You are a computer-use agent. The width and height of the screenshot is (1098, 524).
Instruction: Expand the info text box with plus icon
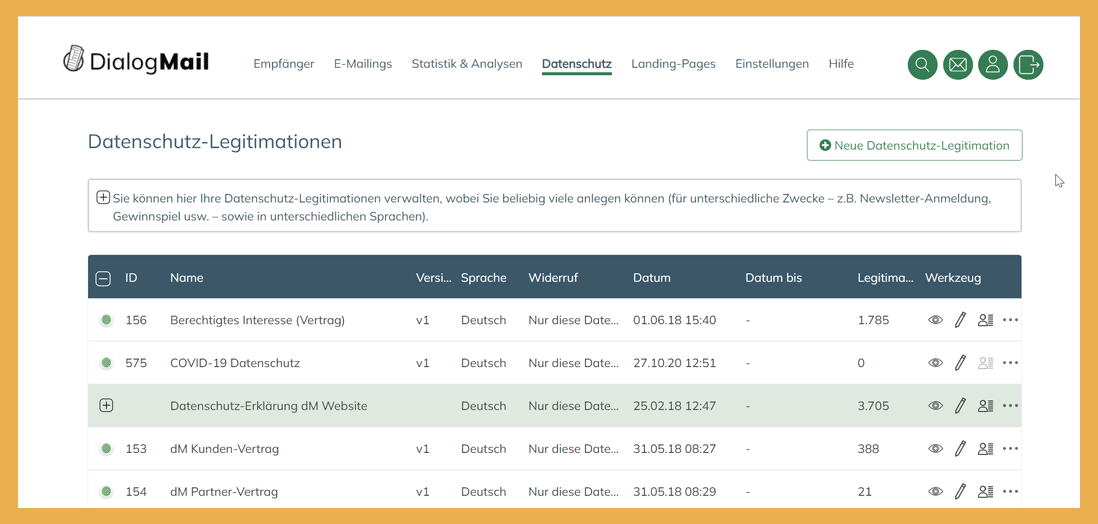(x=103, y=198)
